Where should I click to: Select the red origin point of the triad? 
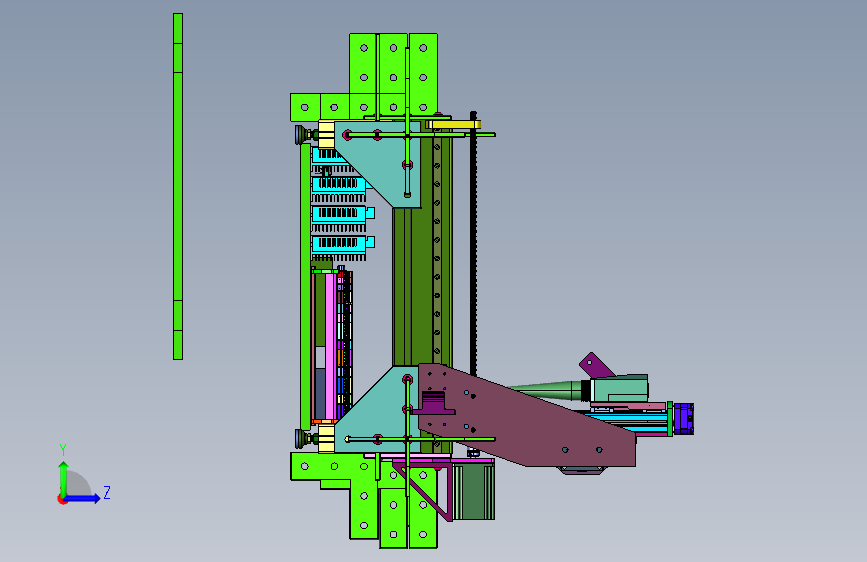tap(62, 499)
